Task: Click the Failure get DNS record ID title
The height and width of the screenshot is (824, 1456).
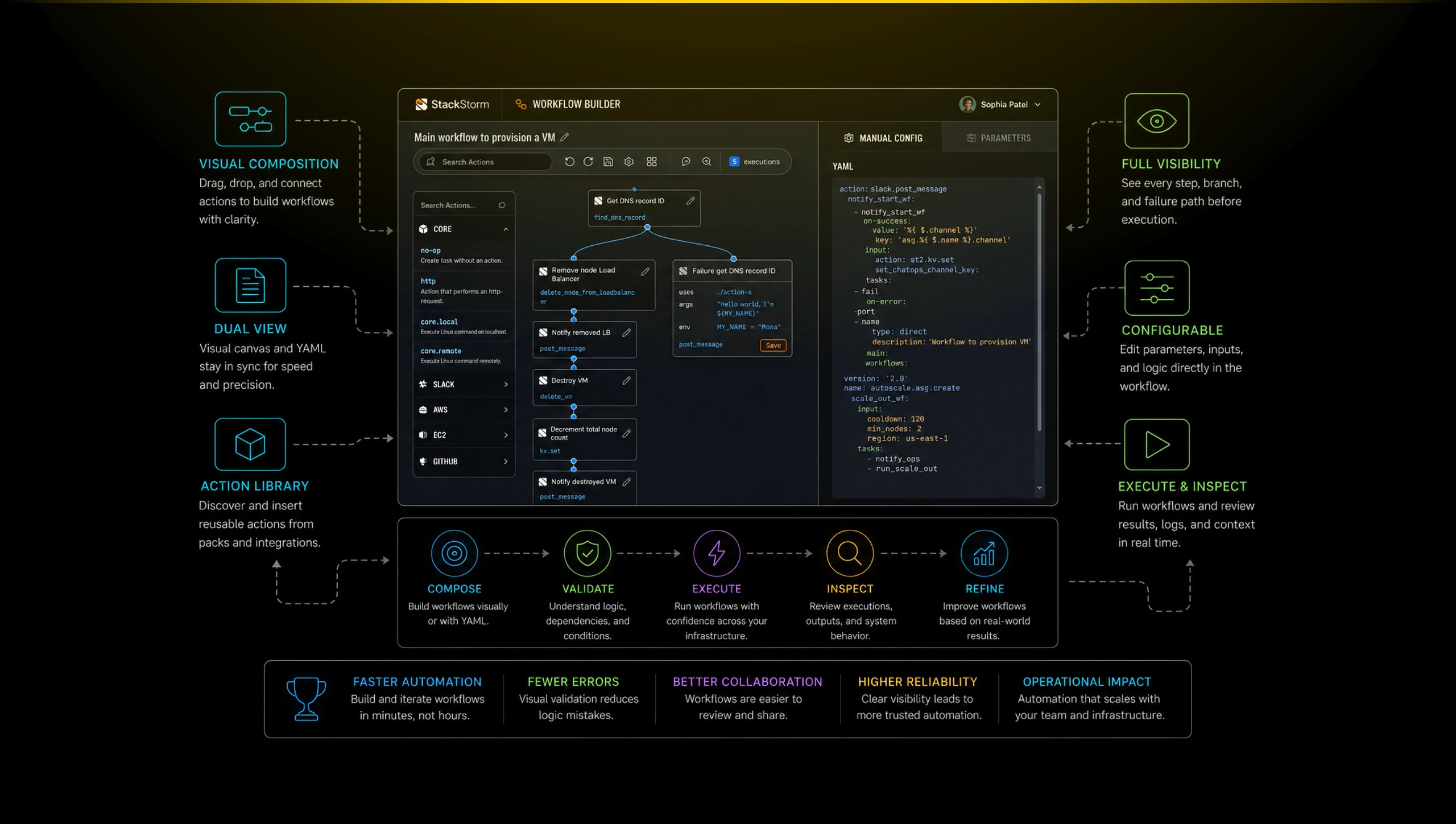Action: [734, 271]
